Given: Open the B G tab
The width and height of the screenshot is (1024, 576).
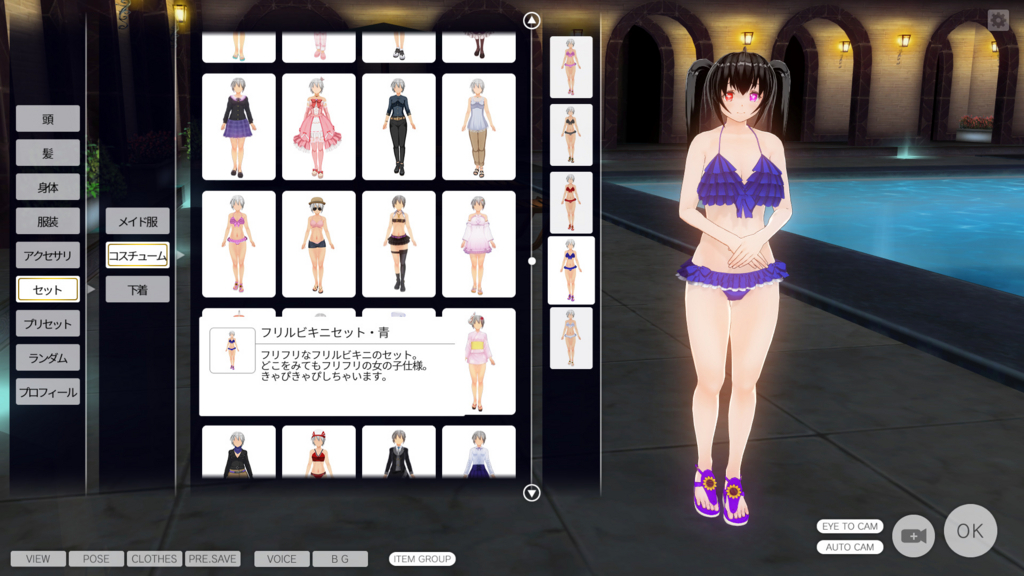Looking at the screenshot, I should (340, 559).
